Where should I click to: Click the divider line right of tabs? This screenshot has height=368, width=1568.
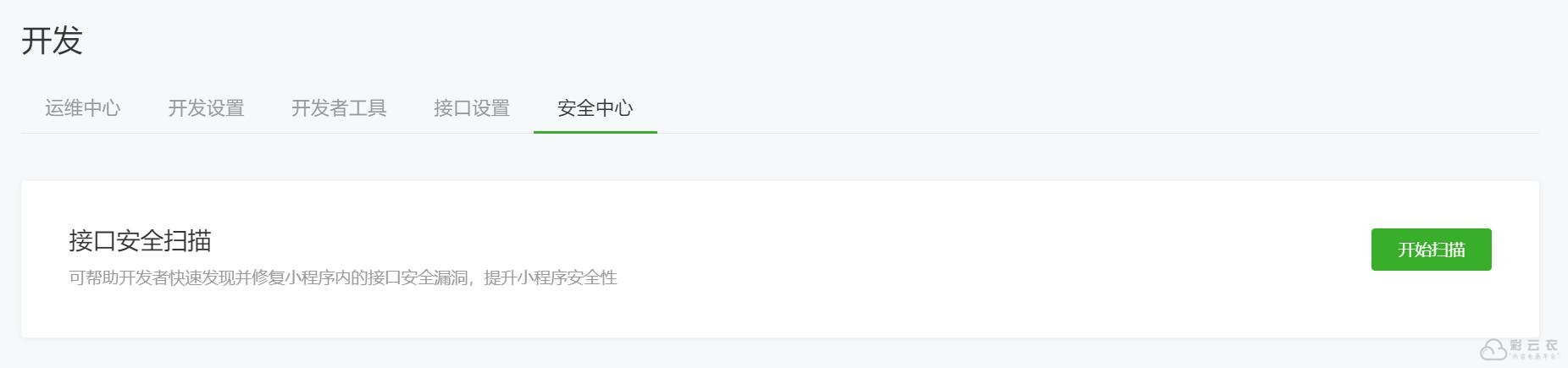point(1101,133)
